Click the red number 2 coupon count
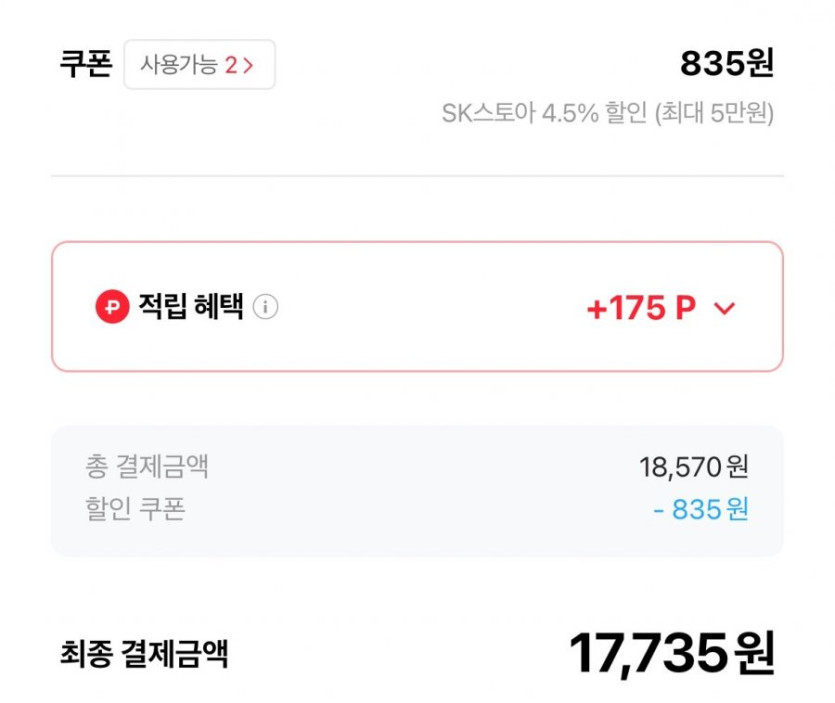 [231, 66]
